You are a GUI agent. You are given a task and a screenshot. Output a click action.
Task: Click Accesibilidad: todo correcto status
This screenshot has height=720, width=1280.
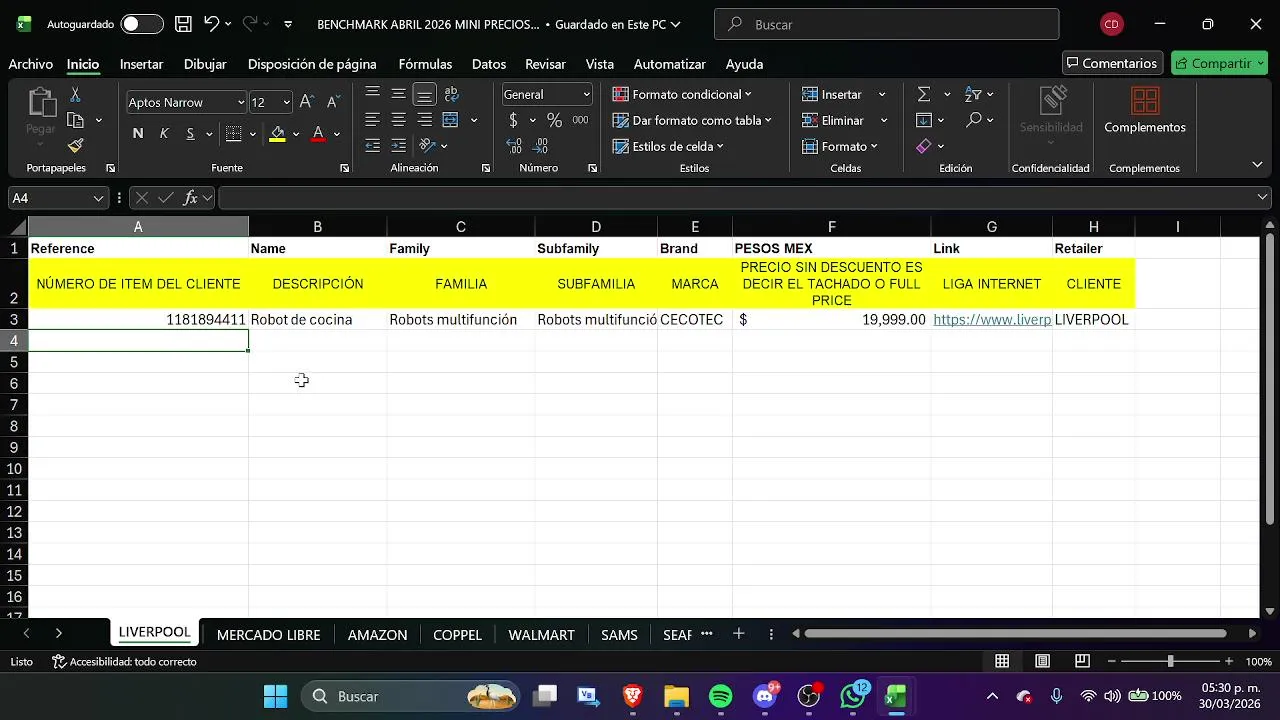tap(124, 661)
